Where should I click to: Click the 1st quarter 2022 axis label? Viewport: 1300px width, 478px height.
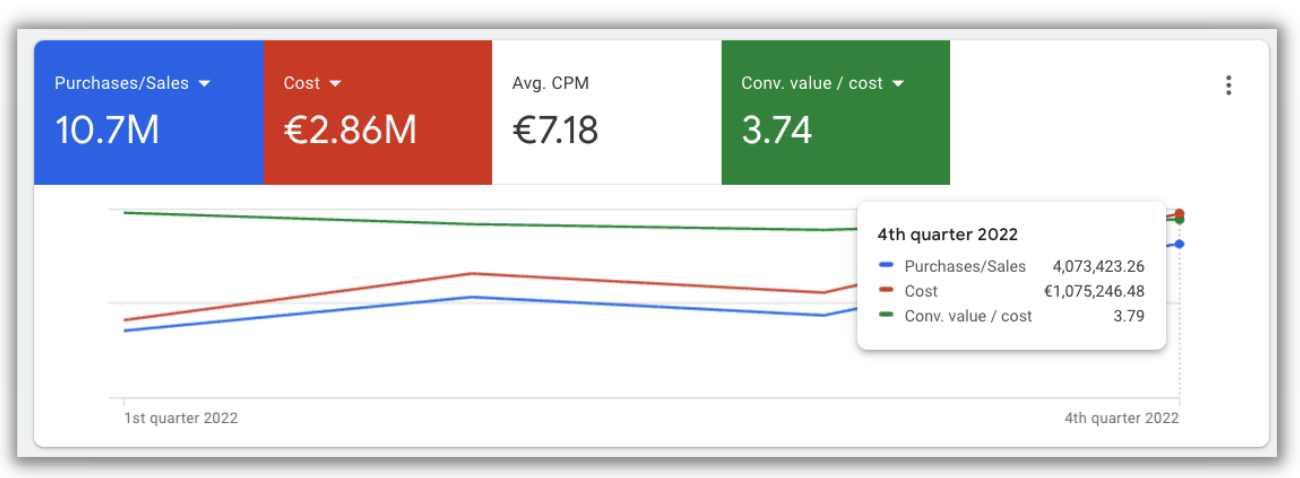point(181,418)
